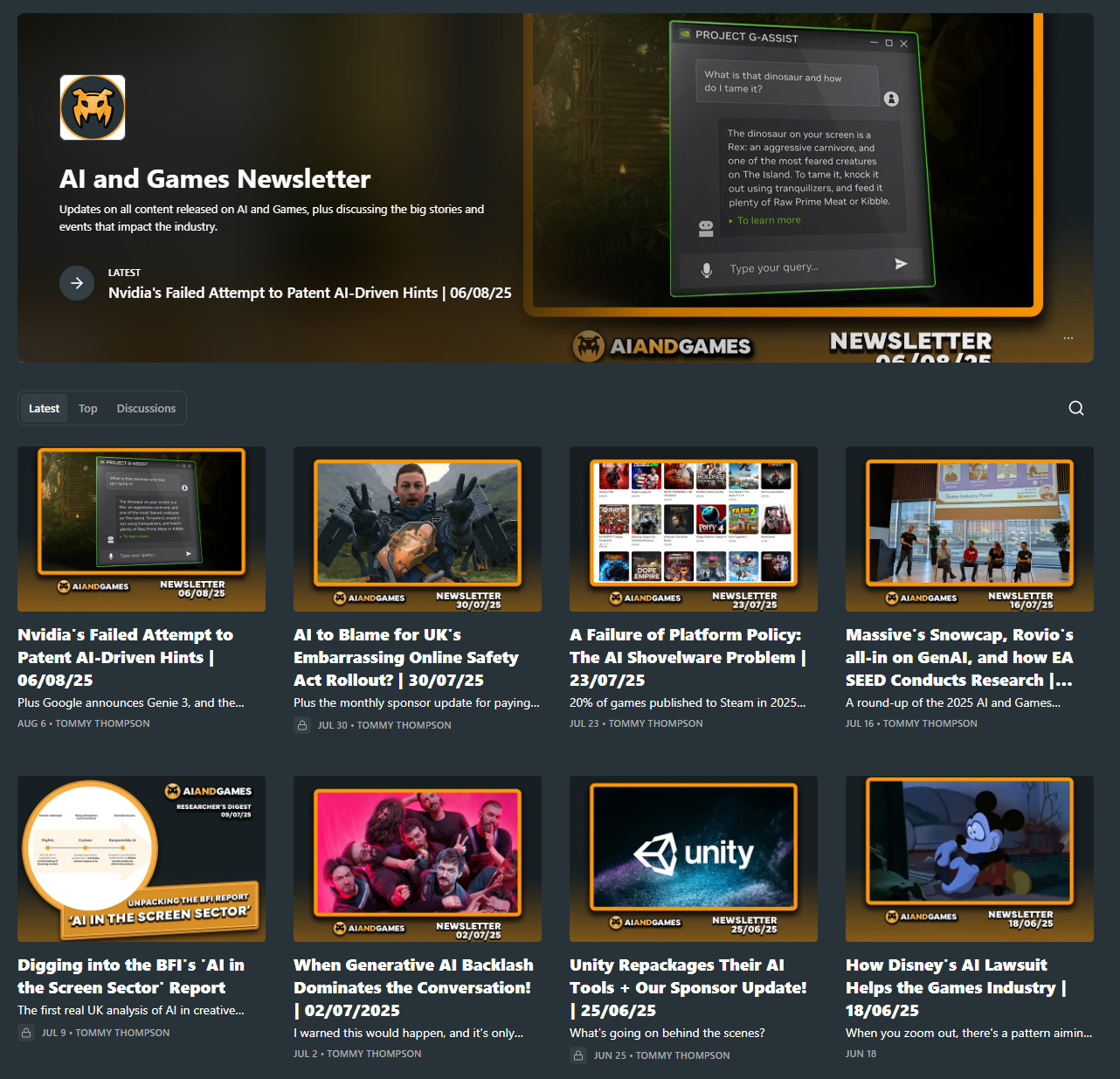
Task: Open 'How Disney's AI Lawsuit' post title
Action: coord(957,987)
